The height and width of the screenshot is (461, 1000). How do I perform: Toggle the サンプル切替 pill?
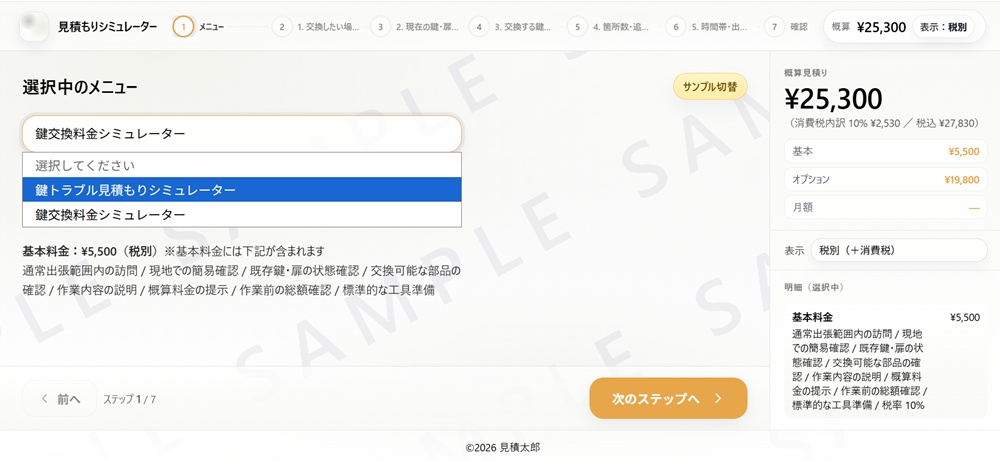coord(710,87)
